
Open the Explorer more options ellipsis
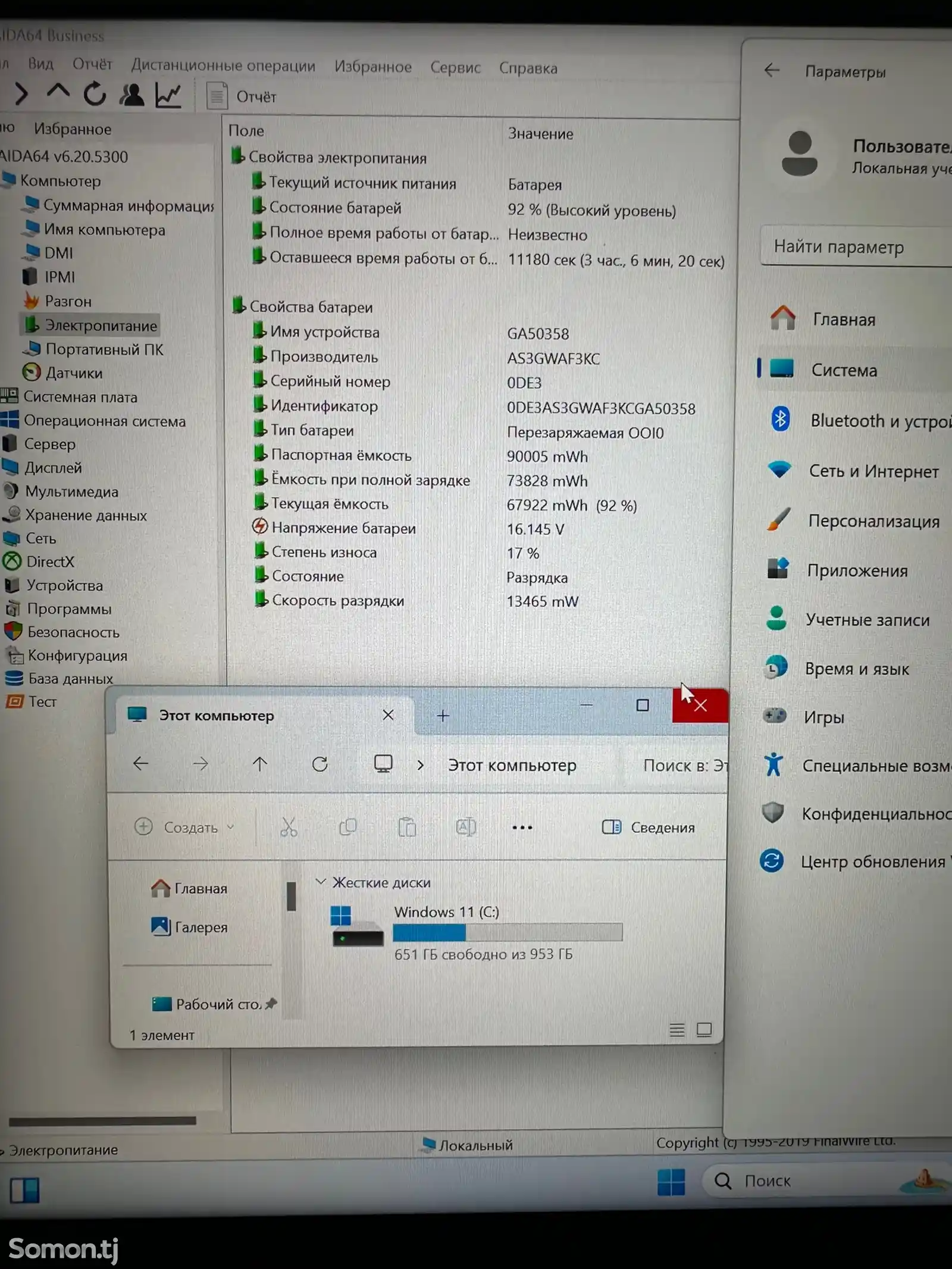[522, 828]
